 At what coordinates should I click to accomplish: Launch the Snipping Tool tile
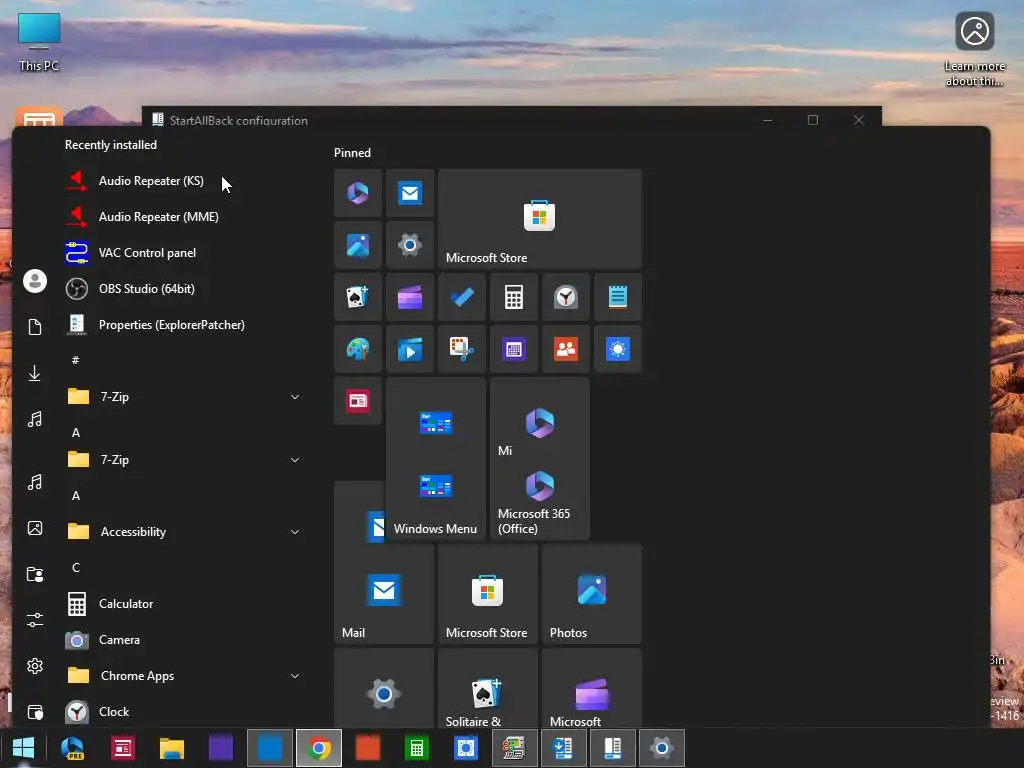(x=462, y=349)
